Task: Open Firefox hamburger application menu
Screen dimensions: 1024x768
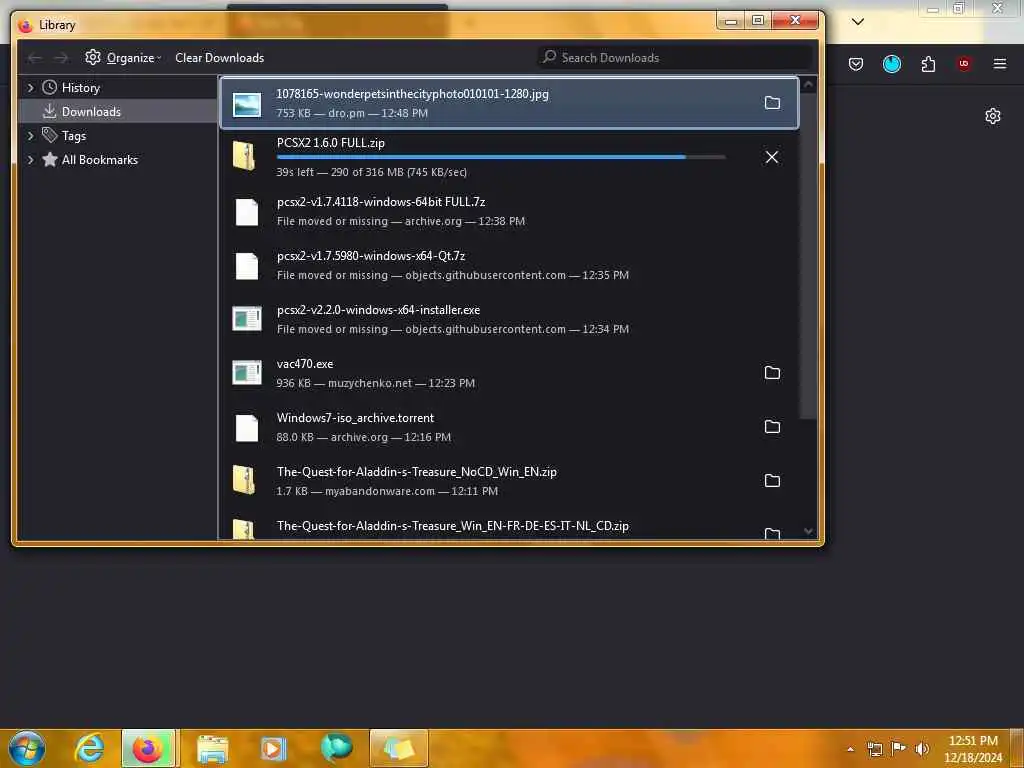Action: click(x=1000, y=64)
